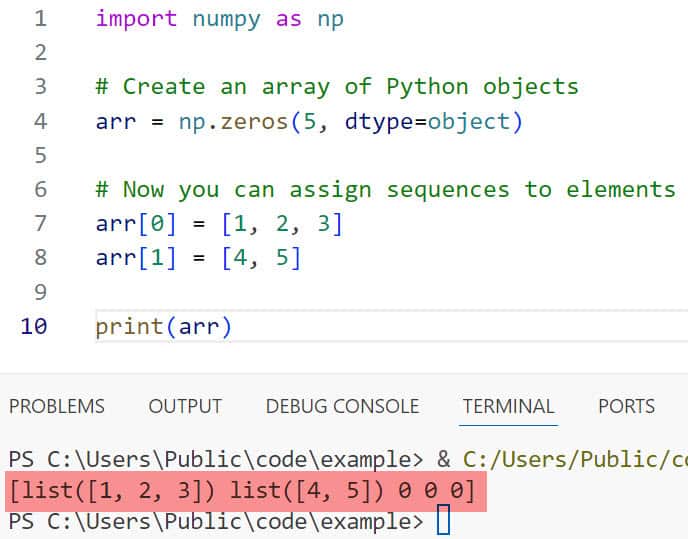Click line number 7 in the gutter

click(x=40, y=223)
